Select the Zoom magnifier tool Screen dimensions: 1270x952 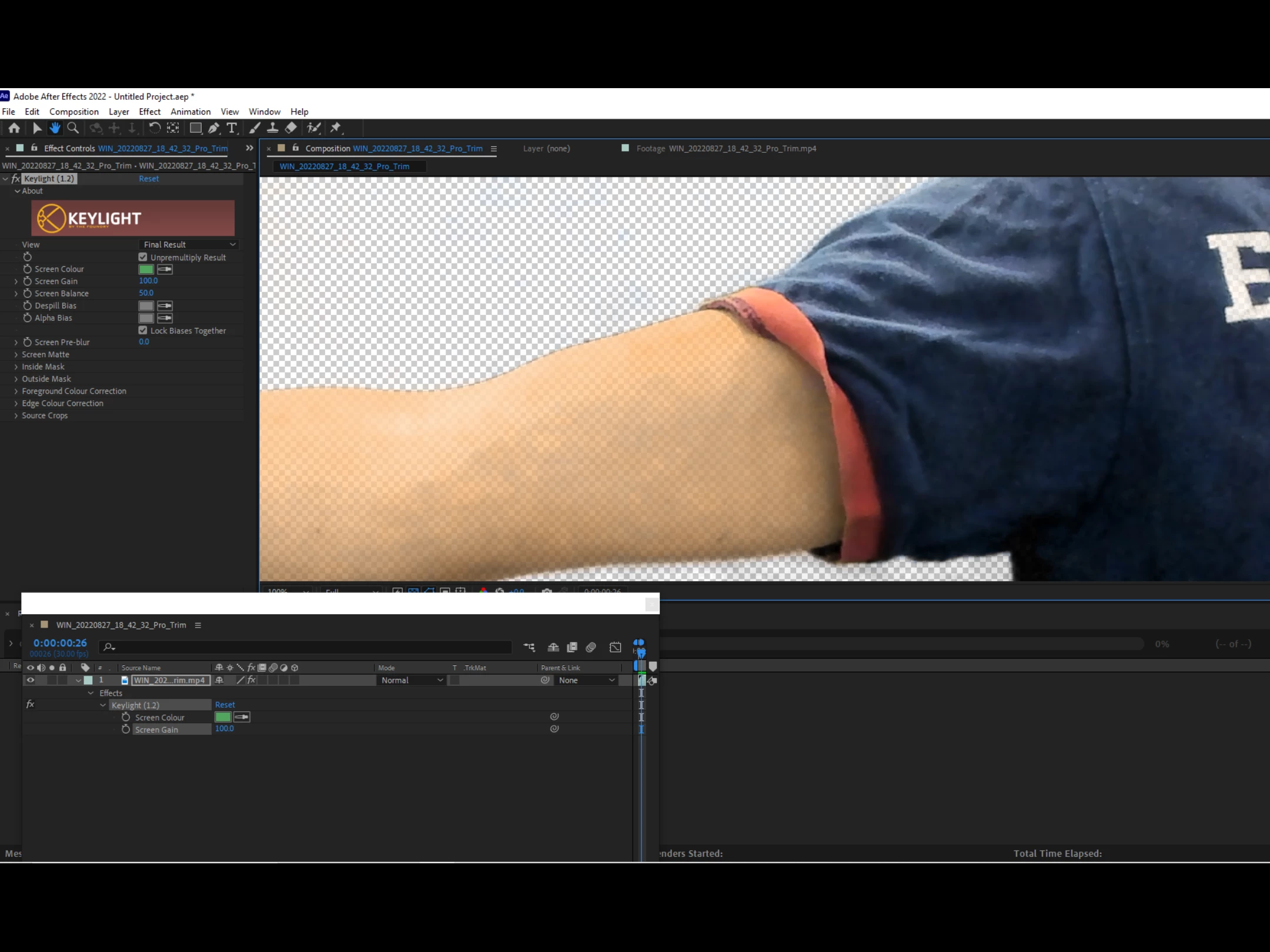pyautogui.click(x=73, y=128)
